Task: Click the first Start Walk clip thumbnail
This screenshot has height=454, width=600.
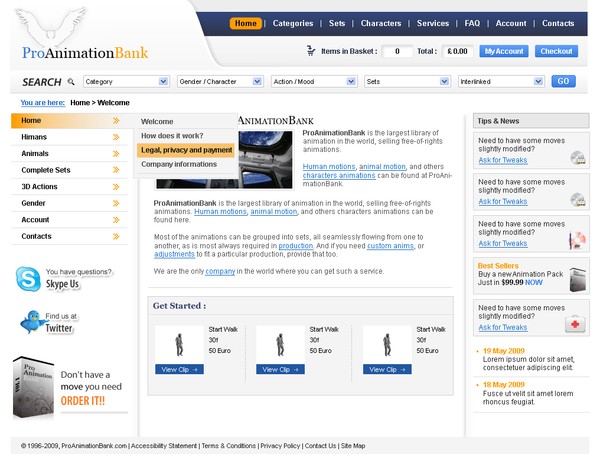Action: (179, 345)
